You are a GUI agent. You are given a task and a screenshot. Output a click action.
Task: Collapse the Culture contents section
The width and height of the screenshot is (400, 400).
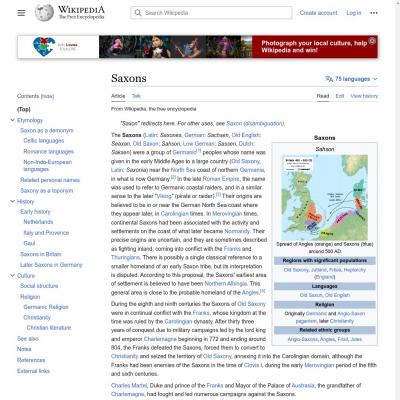tap(13, 275)
